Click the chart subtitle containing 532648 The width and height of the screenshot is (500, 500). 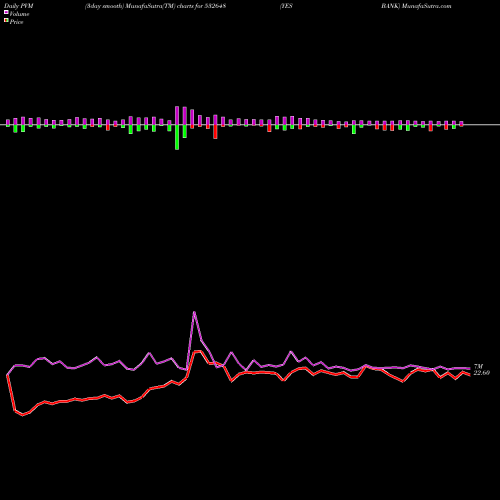155,6
